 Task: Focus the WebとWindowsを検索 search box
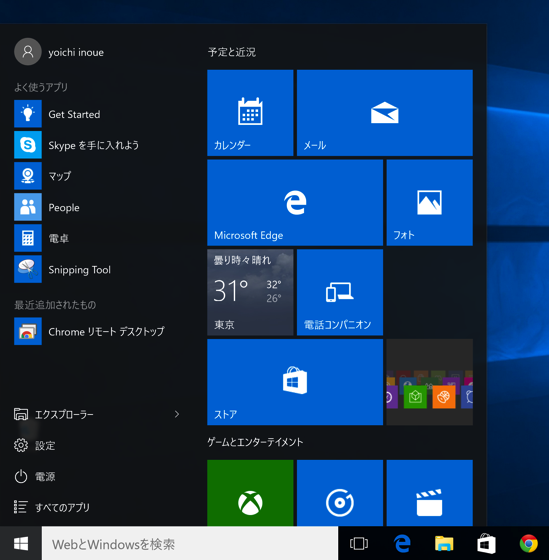coord(190,544)
